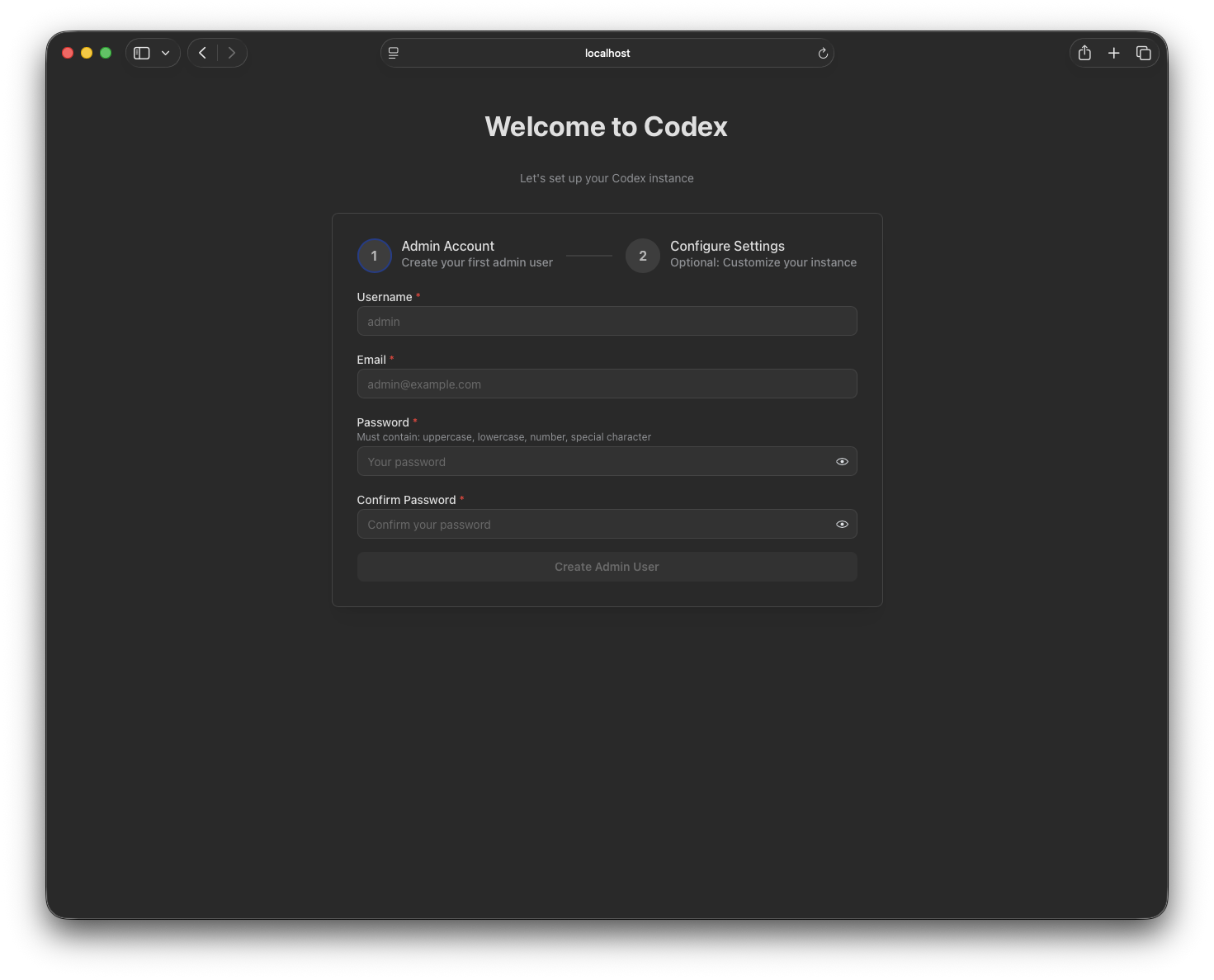This screenshot has width=1214, height=980.
Task: Open a new browser tab
Action: pyautogui.click(x=1114, y=52)
